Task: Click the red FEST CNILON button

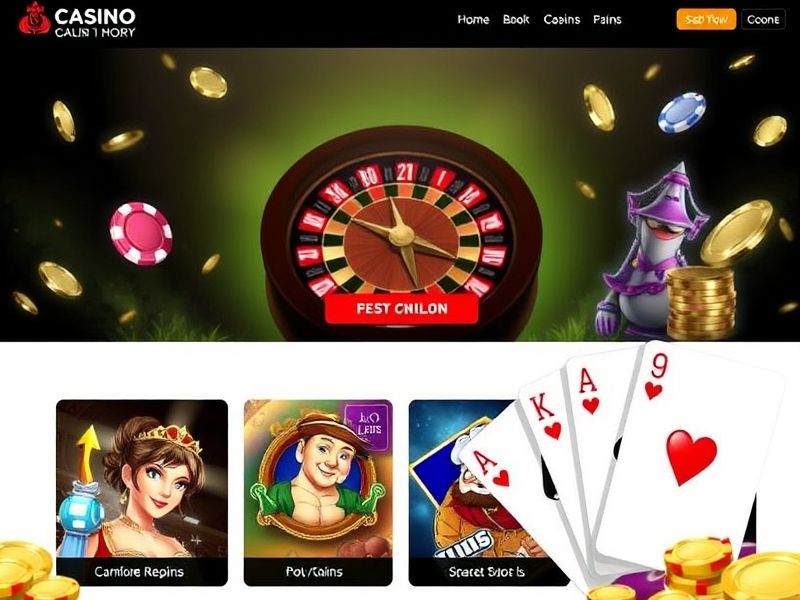Action: pos(402,308)
